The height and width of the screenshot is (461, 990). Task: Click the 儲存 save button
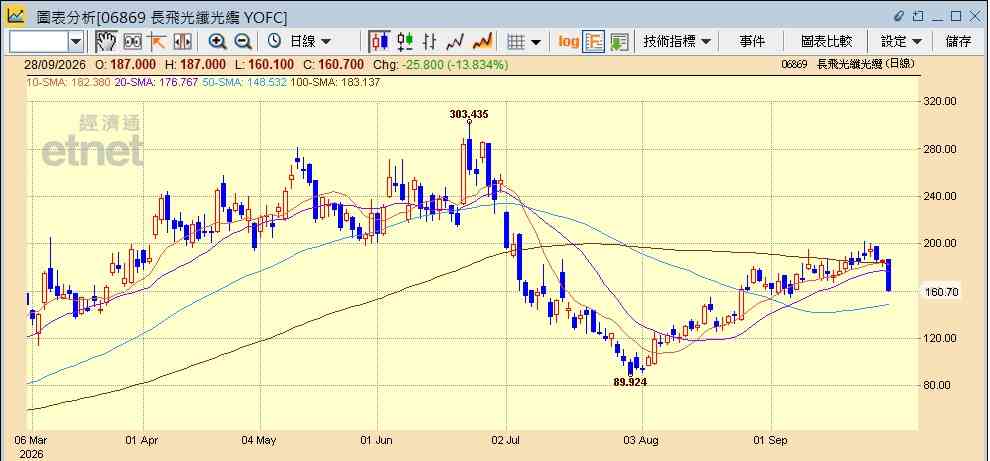(x=958, y=42)
